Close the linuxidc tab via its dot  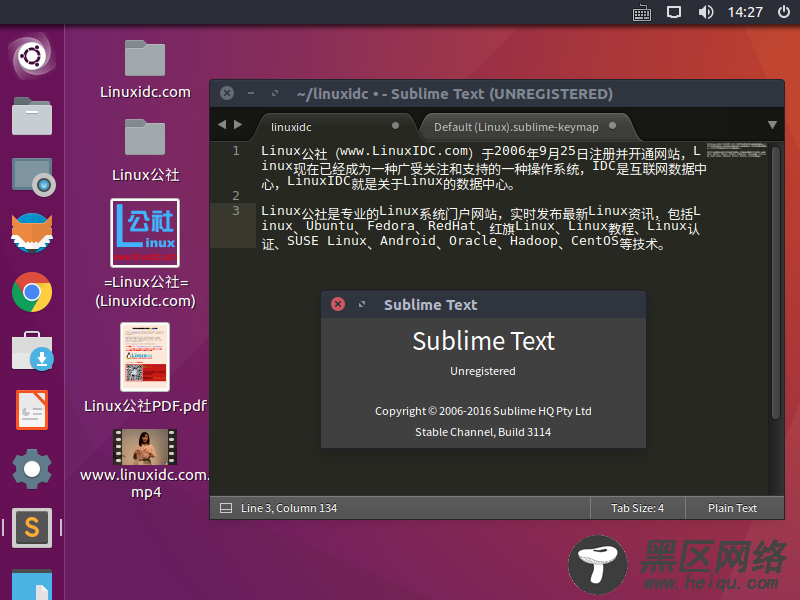(x=395, y=126)
